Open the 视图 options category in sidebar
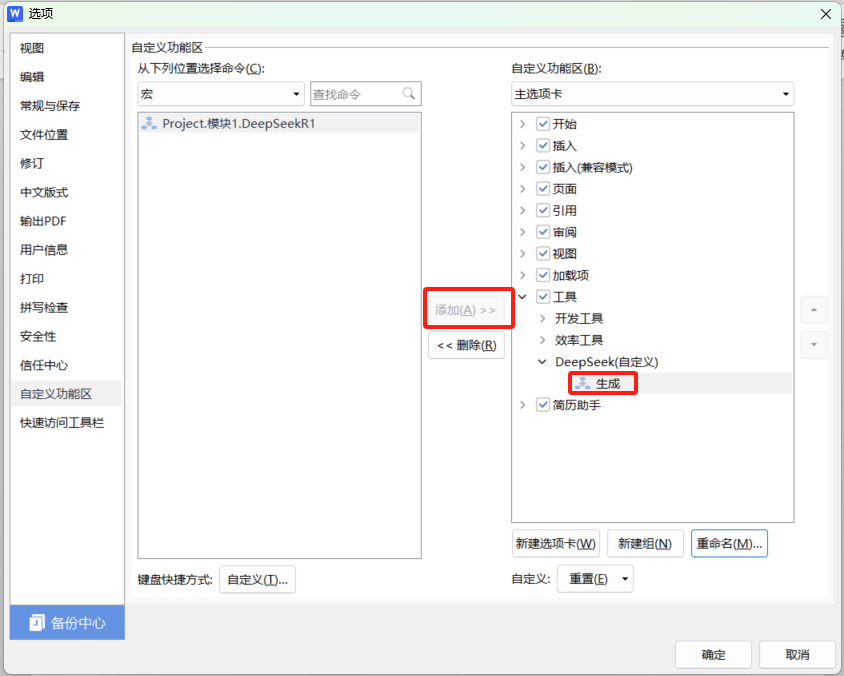 (67, 48)
